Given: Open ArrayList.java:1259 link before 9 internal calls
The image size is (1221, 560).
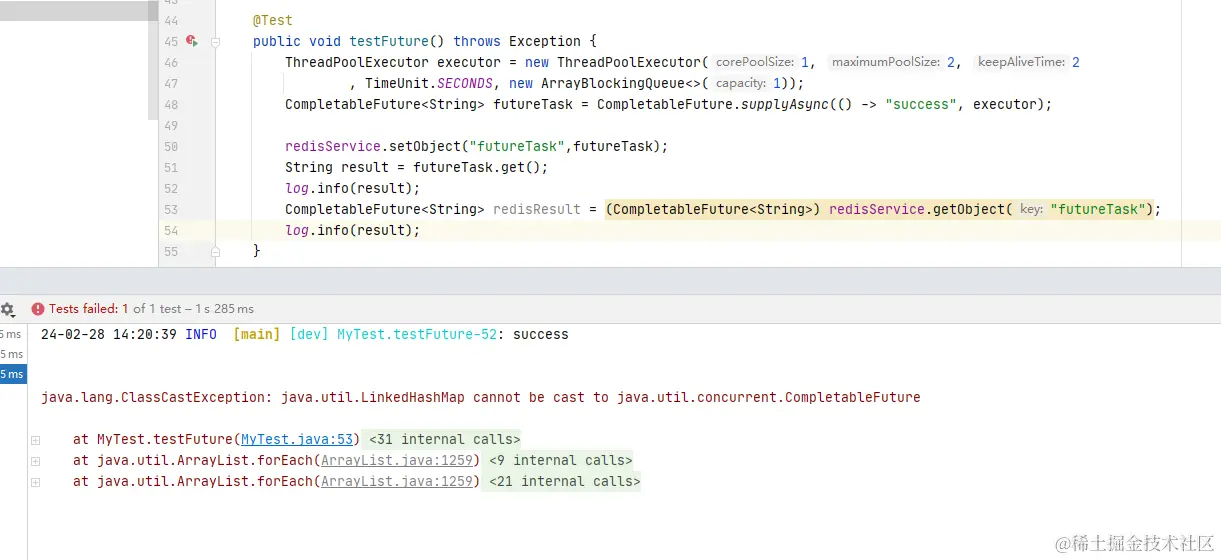Looking at the screenshot, I should click(x=399, y=460).
